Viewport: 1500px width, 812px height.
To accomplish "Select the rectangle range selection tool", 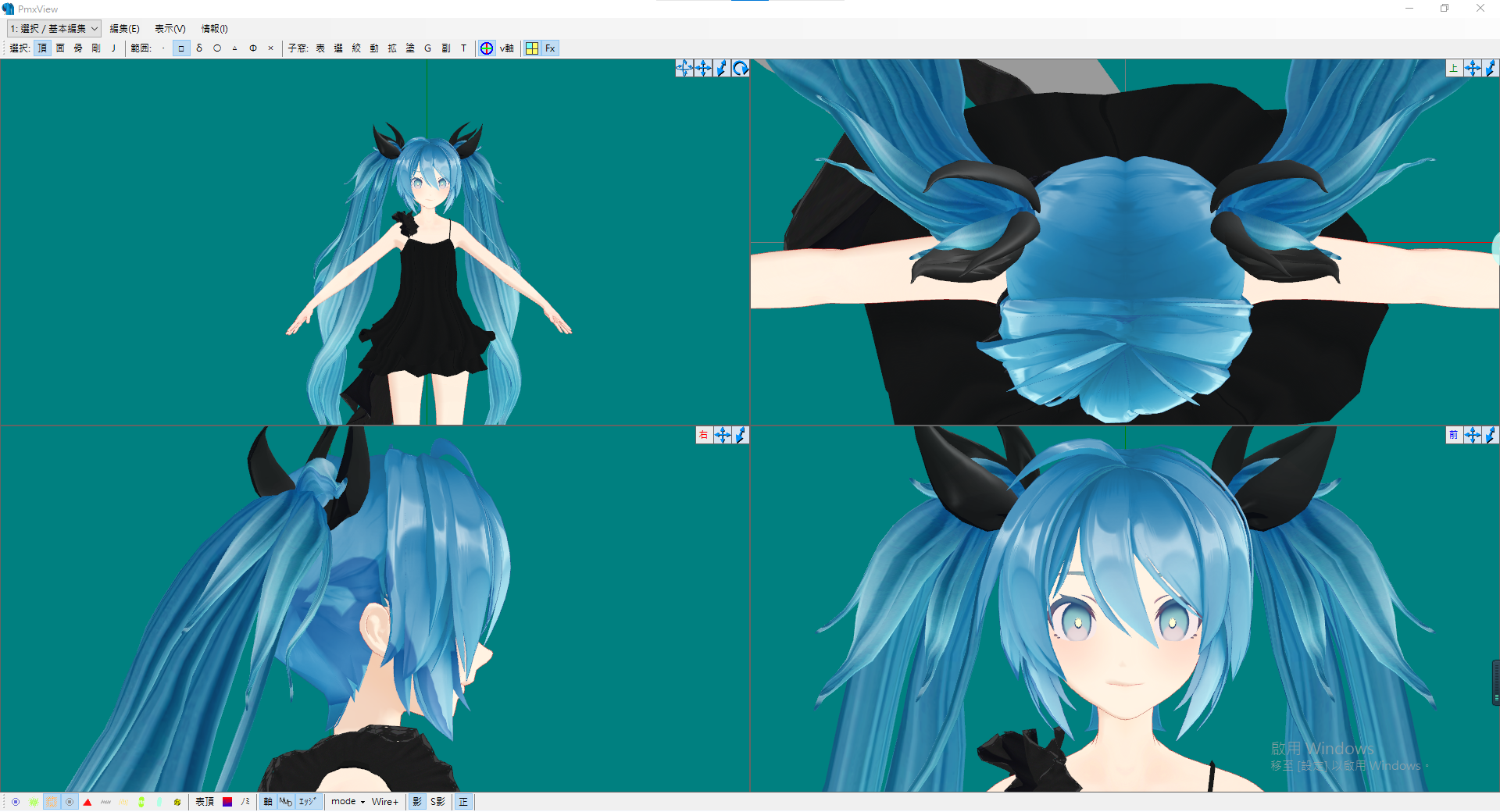I will coord(180,48).
